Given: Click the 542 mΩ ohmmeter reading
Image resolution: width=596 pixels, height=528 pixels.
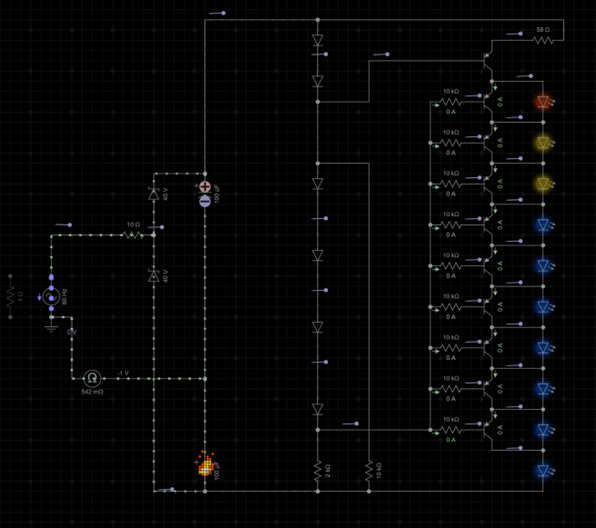Looking at the screenshot, I should click(x=92, y=392).
